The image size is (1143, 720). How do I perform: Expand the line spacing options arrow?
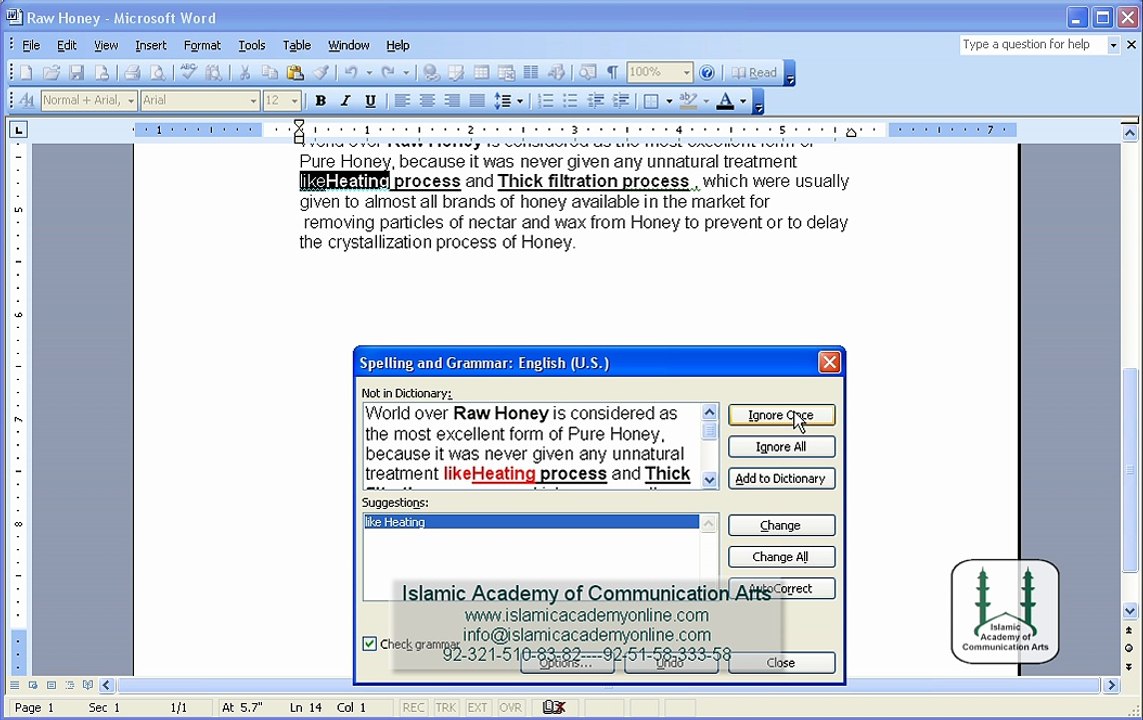coord(520,101)
